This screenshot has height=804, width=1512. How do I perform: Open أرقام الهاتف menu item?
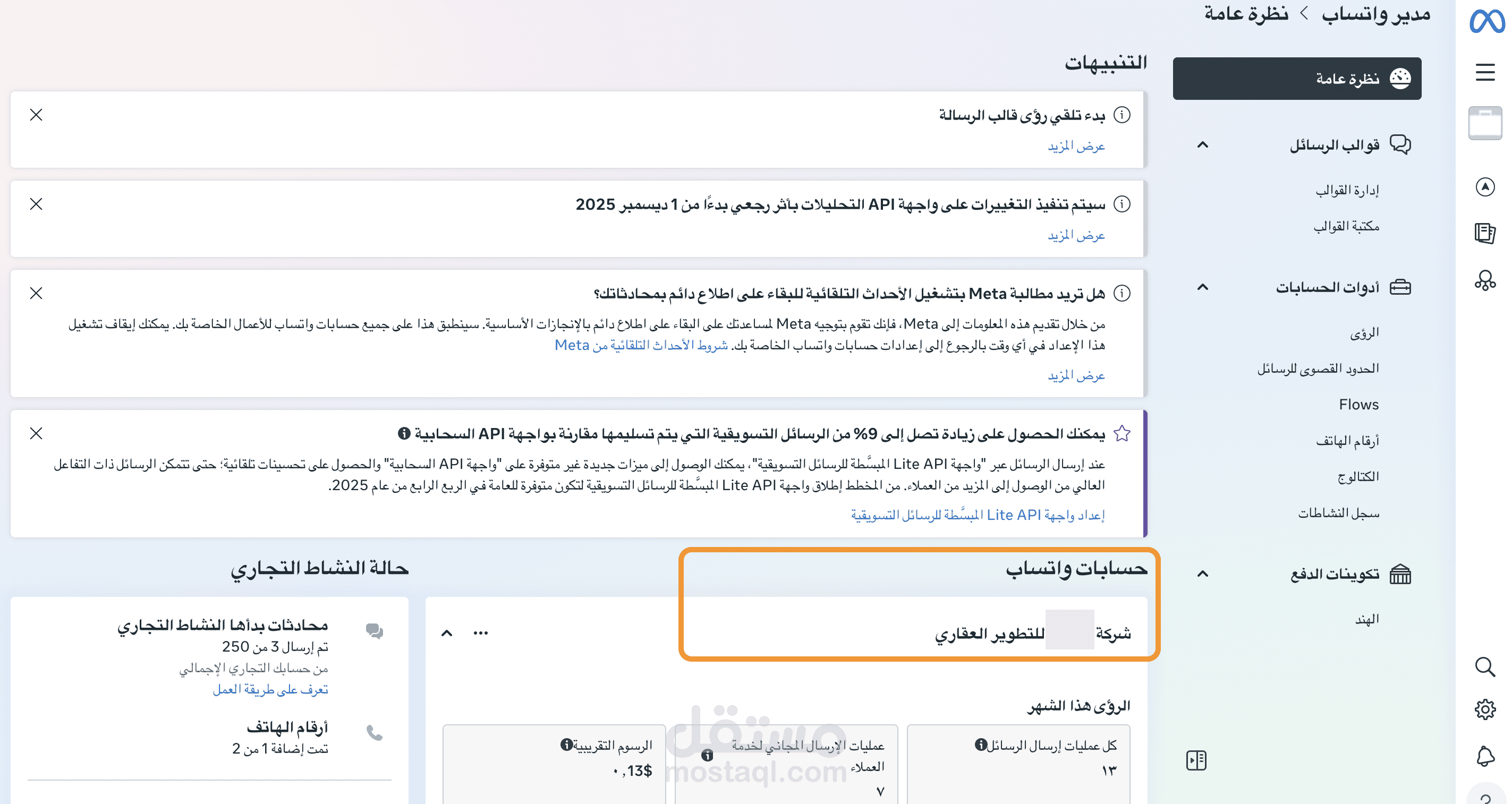(1347, 440)
